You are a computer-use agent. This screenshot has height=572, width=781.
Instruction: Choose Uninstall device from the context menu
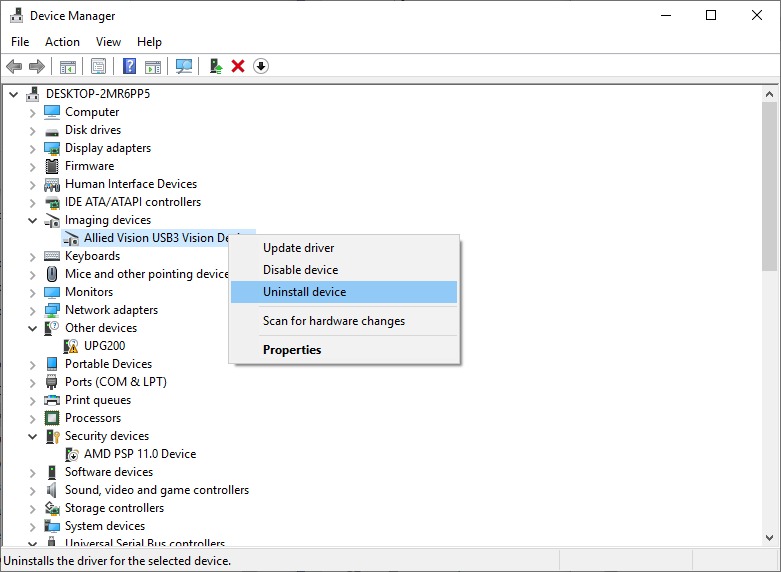coord(304,292)
